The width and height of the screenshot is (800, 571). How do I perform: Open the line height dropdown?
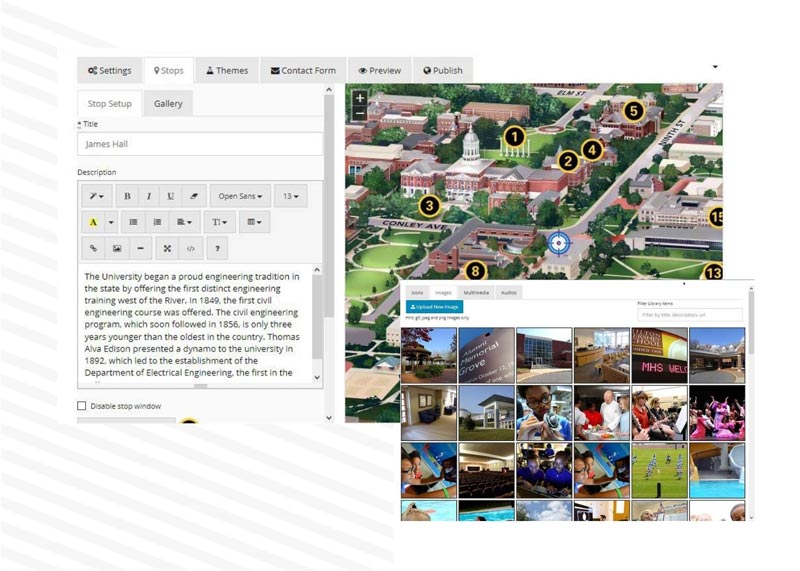pos(219,222)
